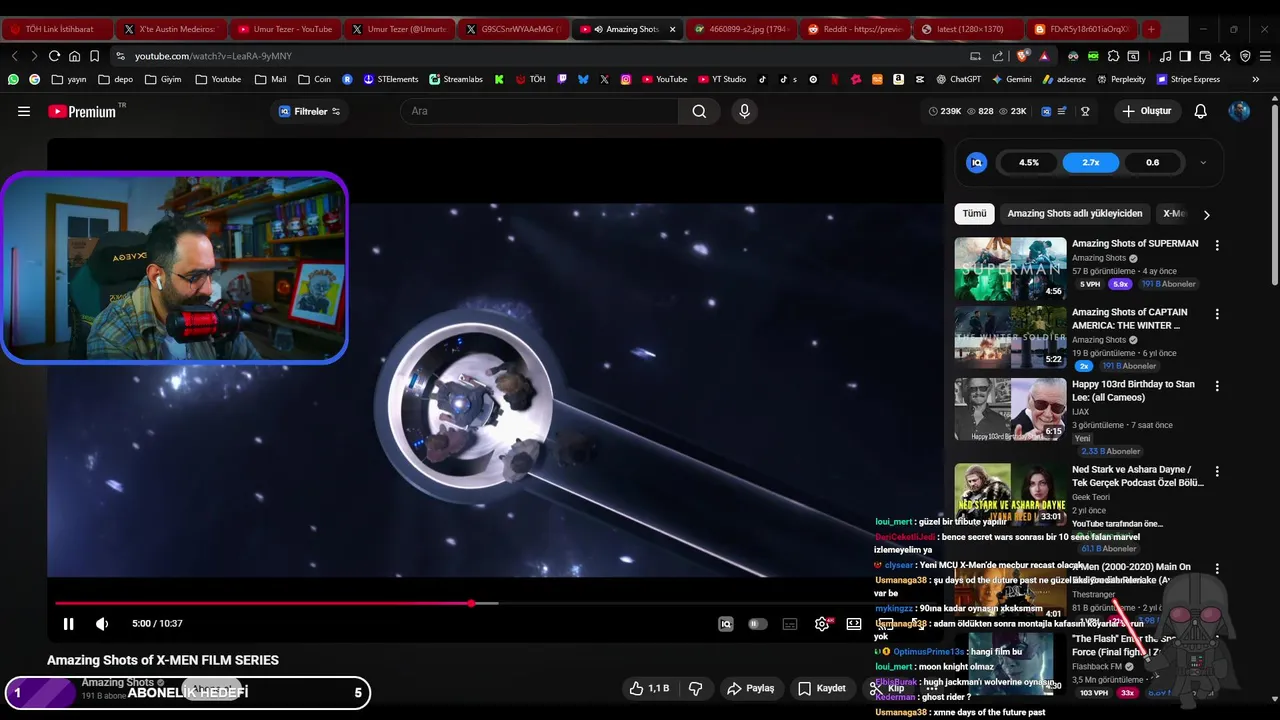
Task: Click the vidIQ icon in the player controls
Action: [726, 624]
